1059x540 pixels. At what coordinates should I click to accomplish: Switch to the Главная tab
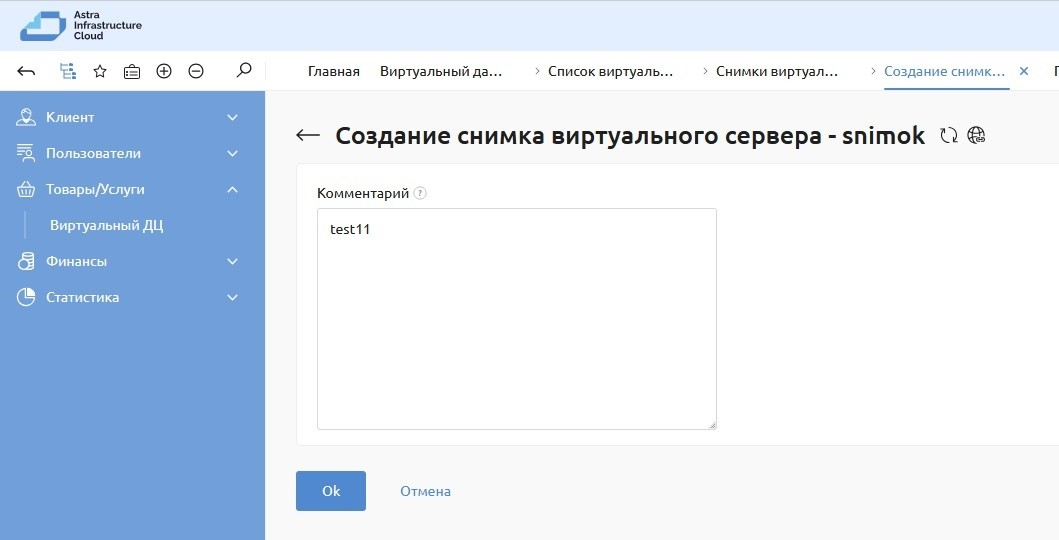(333, 71)
